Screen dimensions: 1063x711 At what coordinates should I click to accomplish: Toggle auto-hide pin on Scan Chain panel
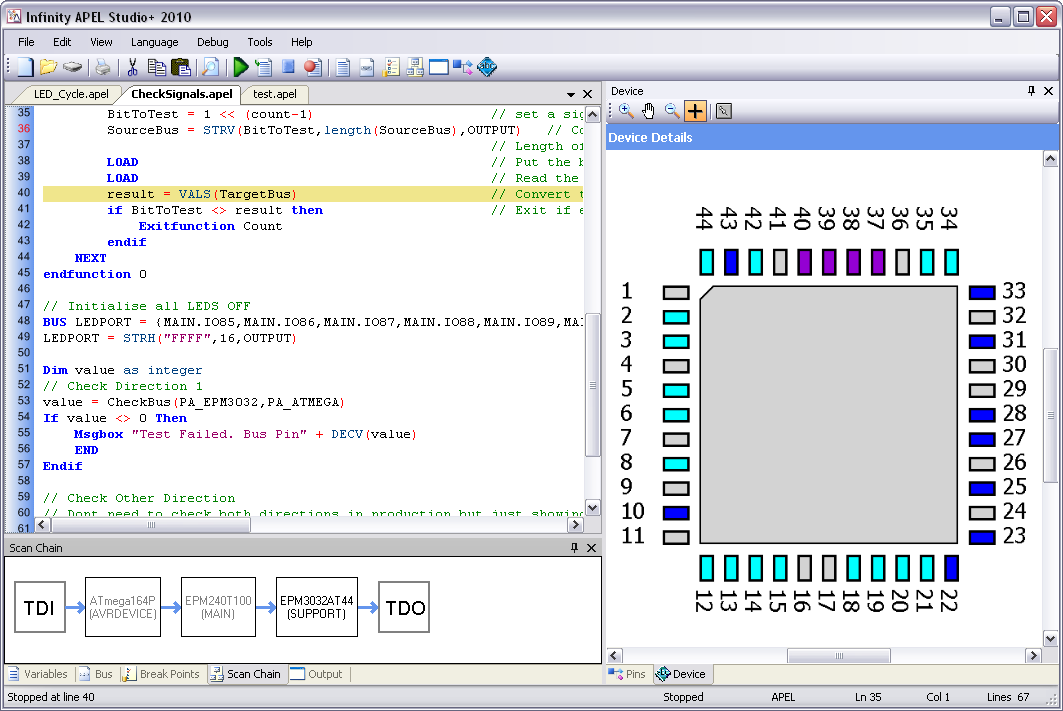click(x=574, y=548)
